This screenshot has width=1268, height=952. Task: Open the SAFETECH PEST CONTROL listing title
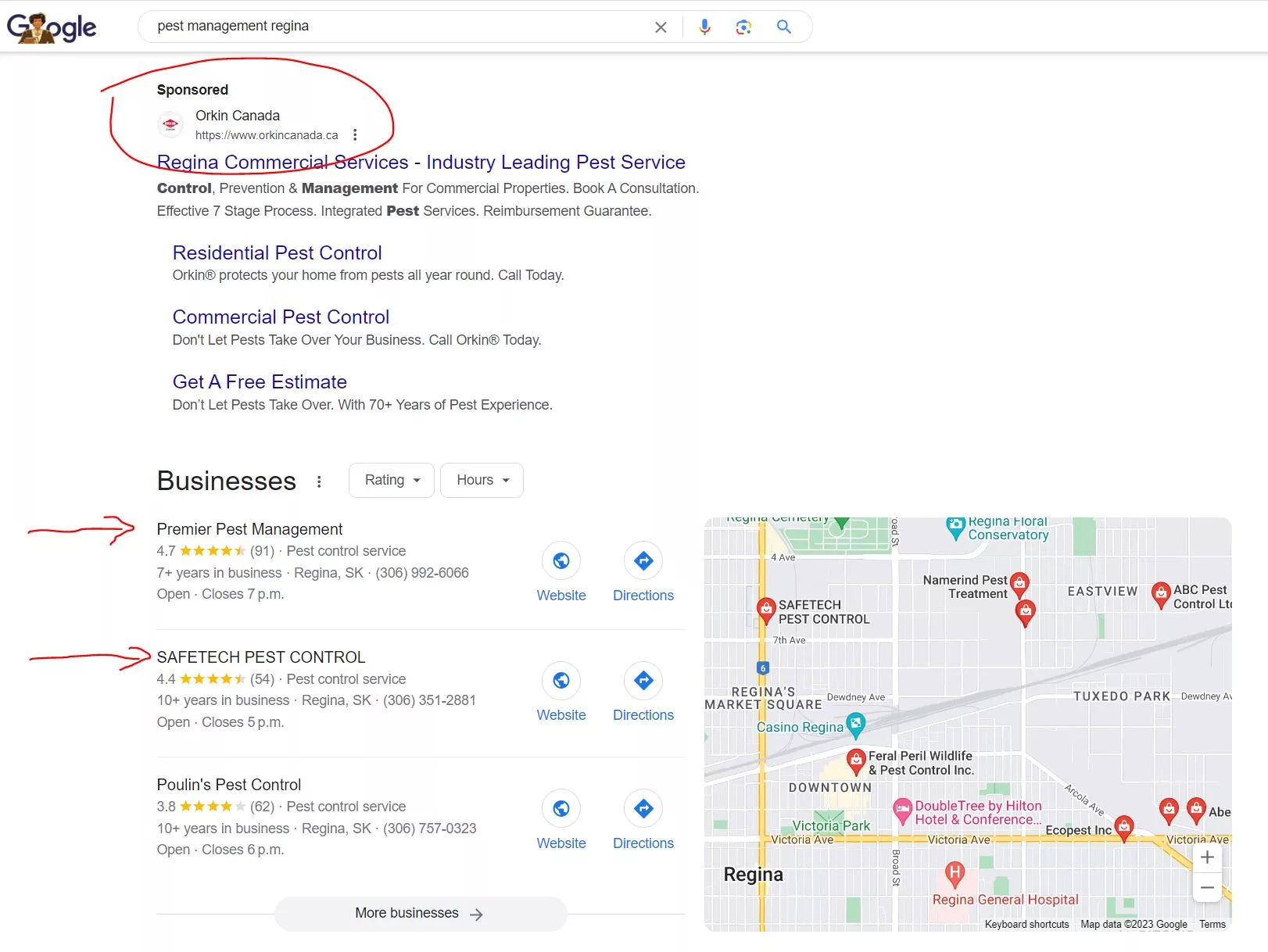tap(261, 657)
